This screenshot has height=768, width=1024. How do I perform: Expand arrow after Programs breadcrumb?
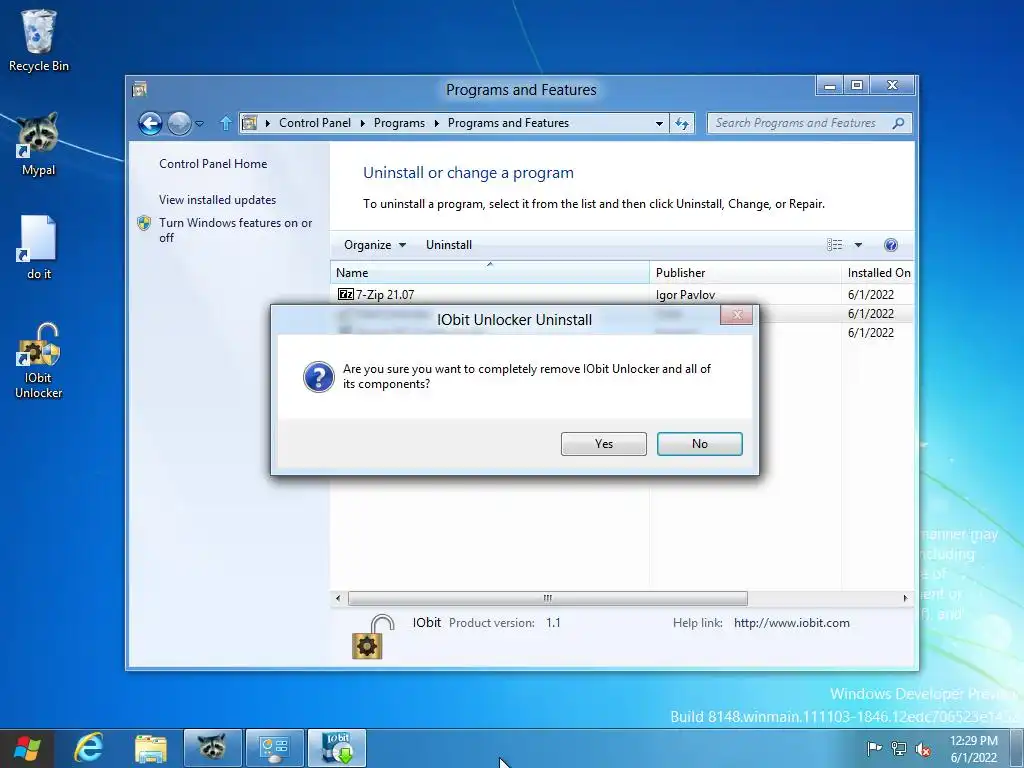pyautogui.click(x=436, y=123)
